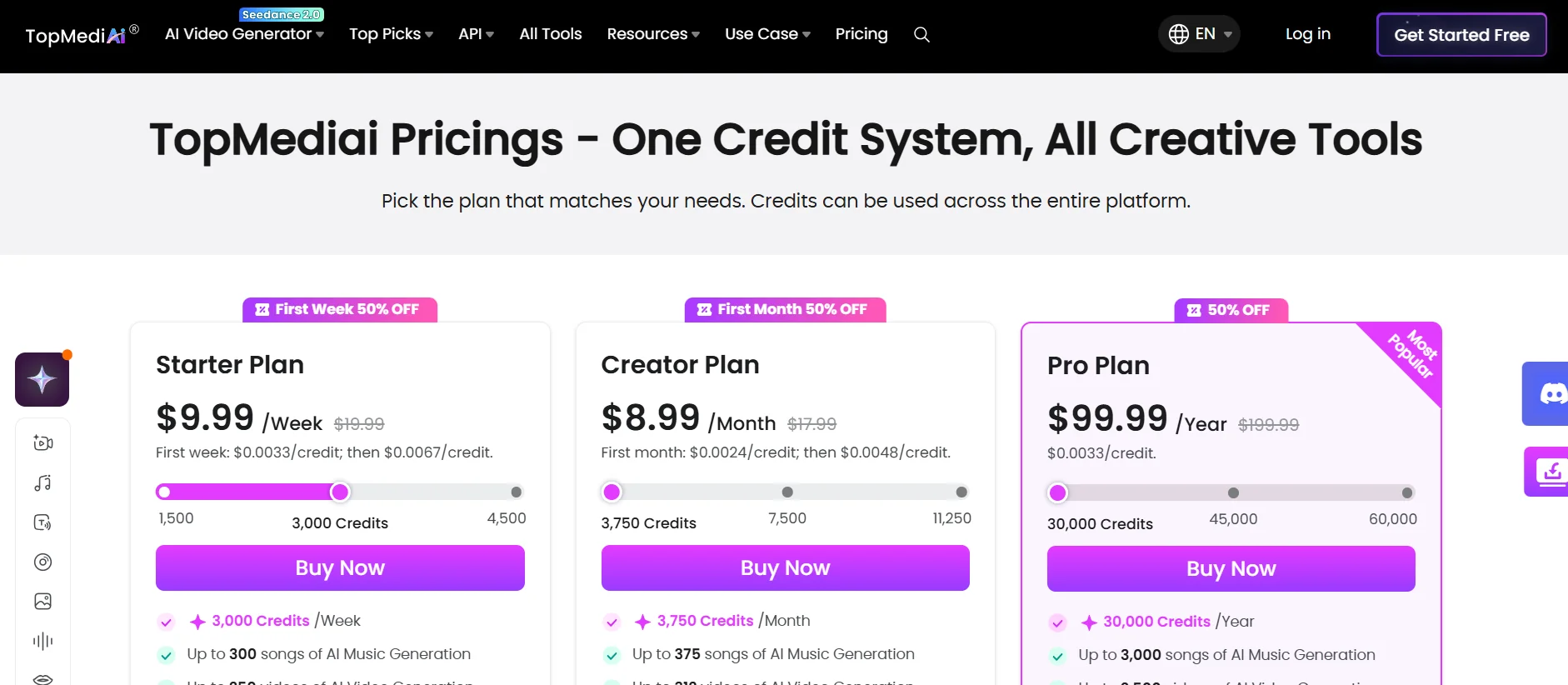
Task: Click the Starter Plan 3,000 credits slider handle
Action: pyautogui.click(x=340, y=492)
